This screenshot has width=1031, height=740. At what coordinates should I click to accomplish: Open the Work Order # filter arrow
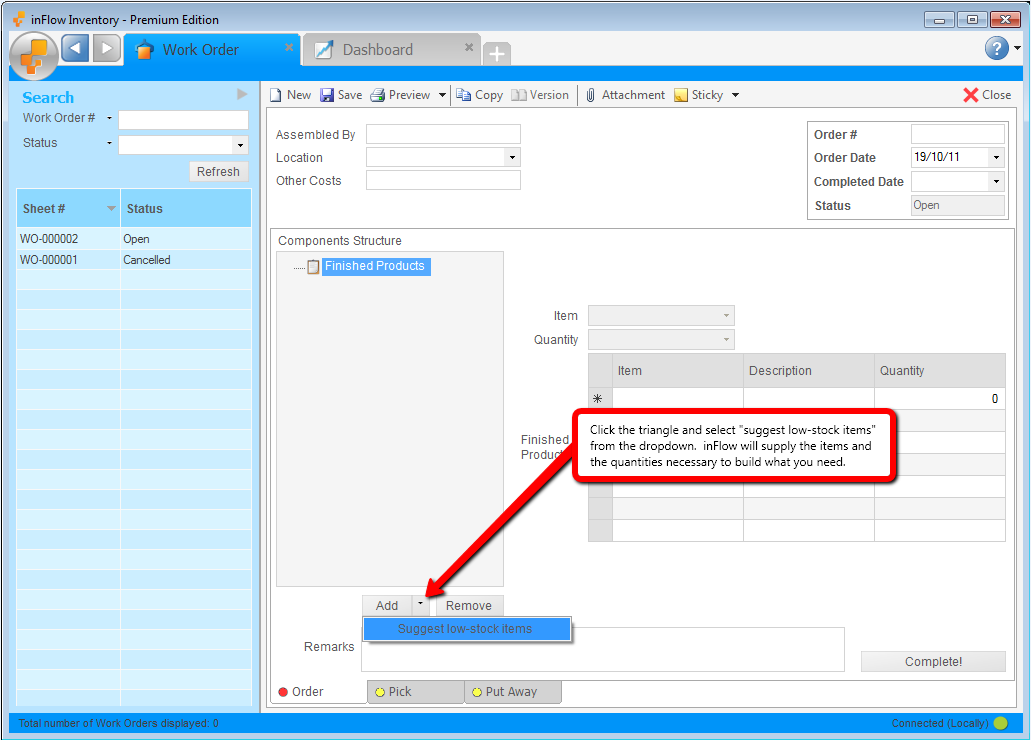click(109, 118)
